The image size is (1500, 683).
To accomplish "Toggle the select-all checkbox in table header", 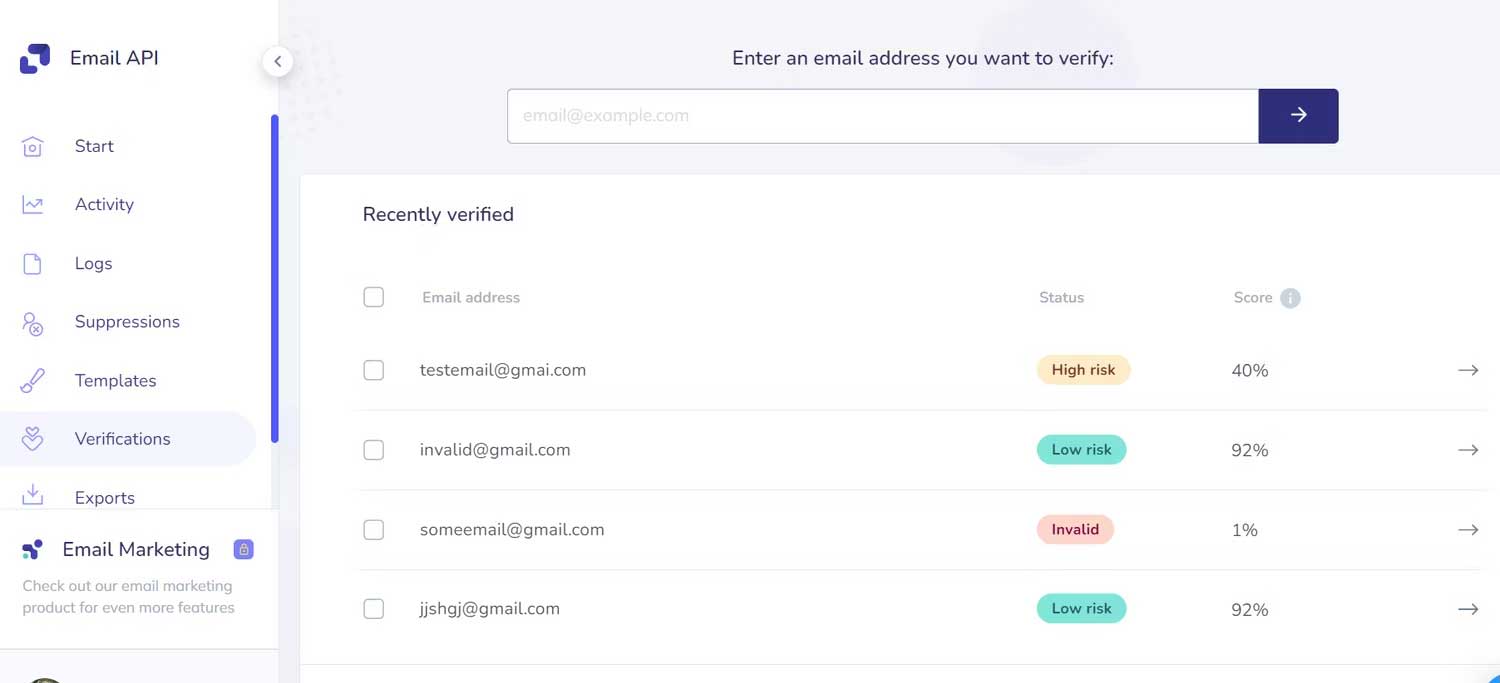I will click(373, 297).
